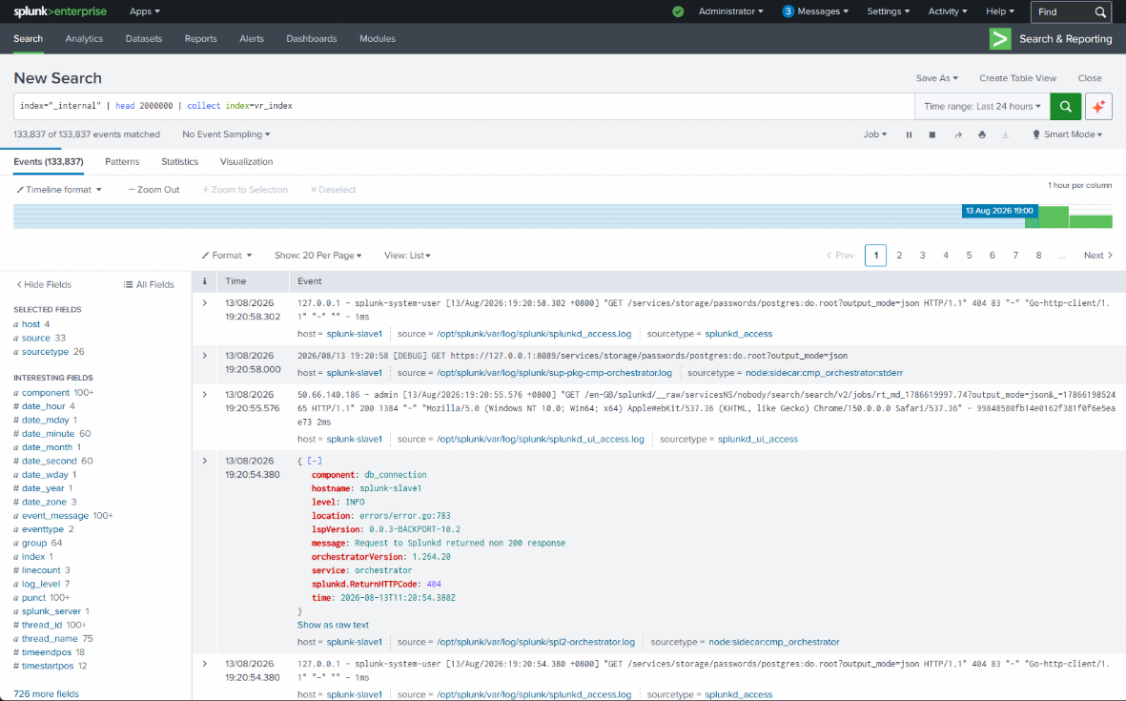Open the Dashboards nav tab
This screenshot has height=701, width=1126.
click(312, 39)
